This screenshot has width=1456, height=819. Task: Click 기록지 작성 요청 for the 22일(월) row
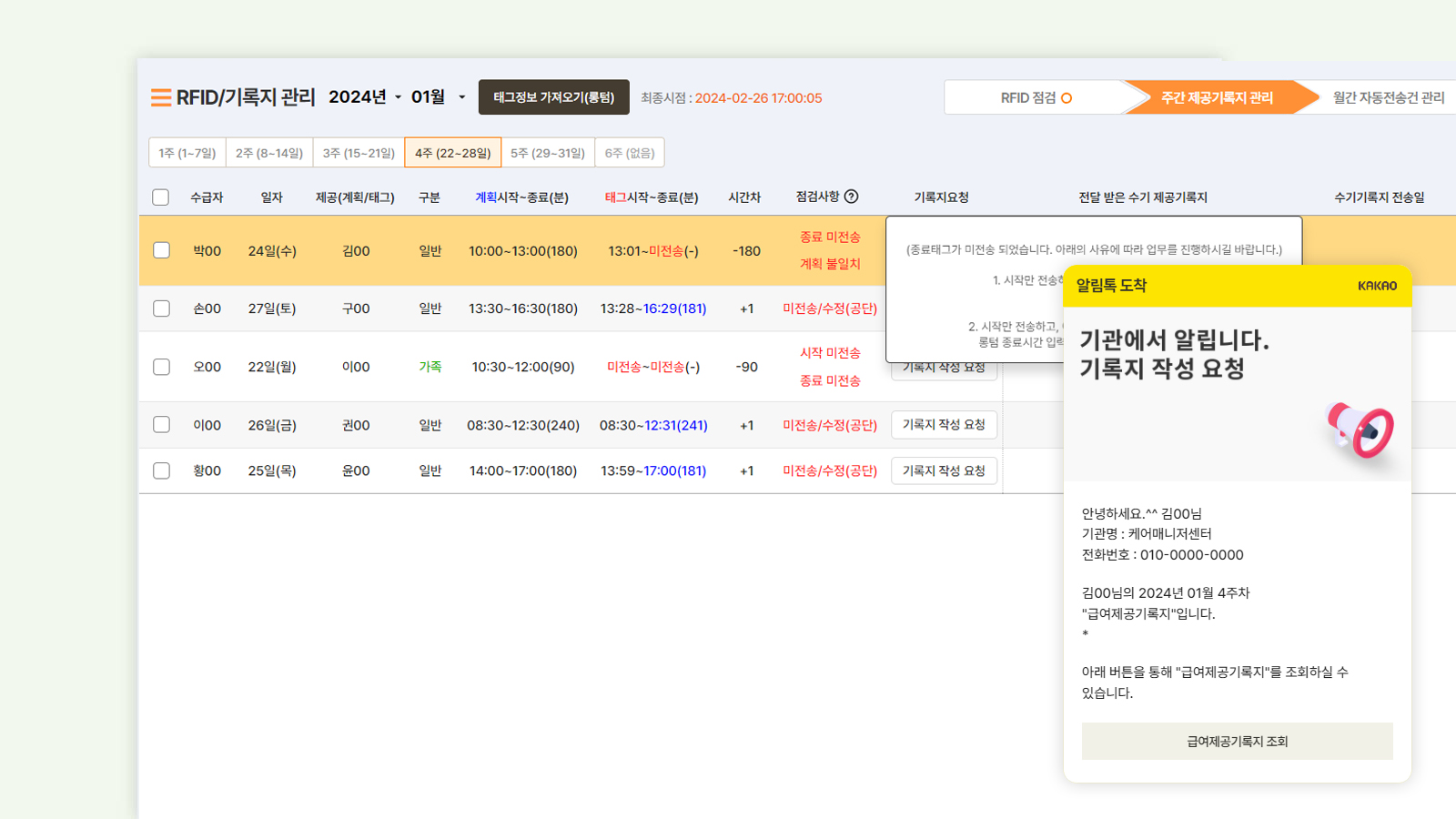pos(944,369)
